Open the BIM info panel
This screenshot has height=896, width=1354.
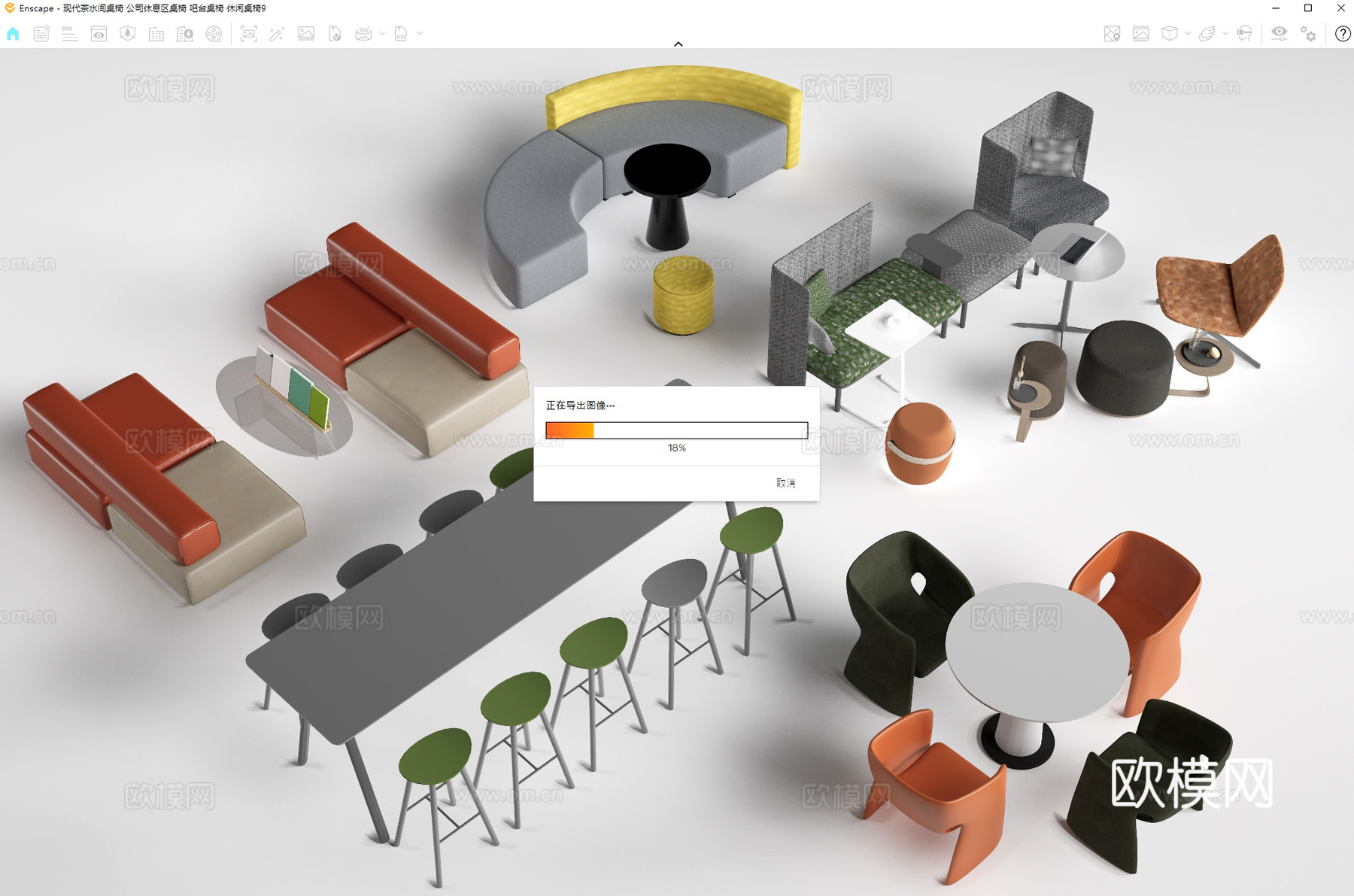point(69,34)
